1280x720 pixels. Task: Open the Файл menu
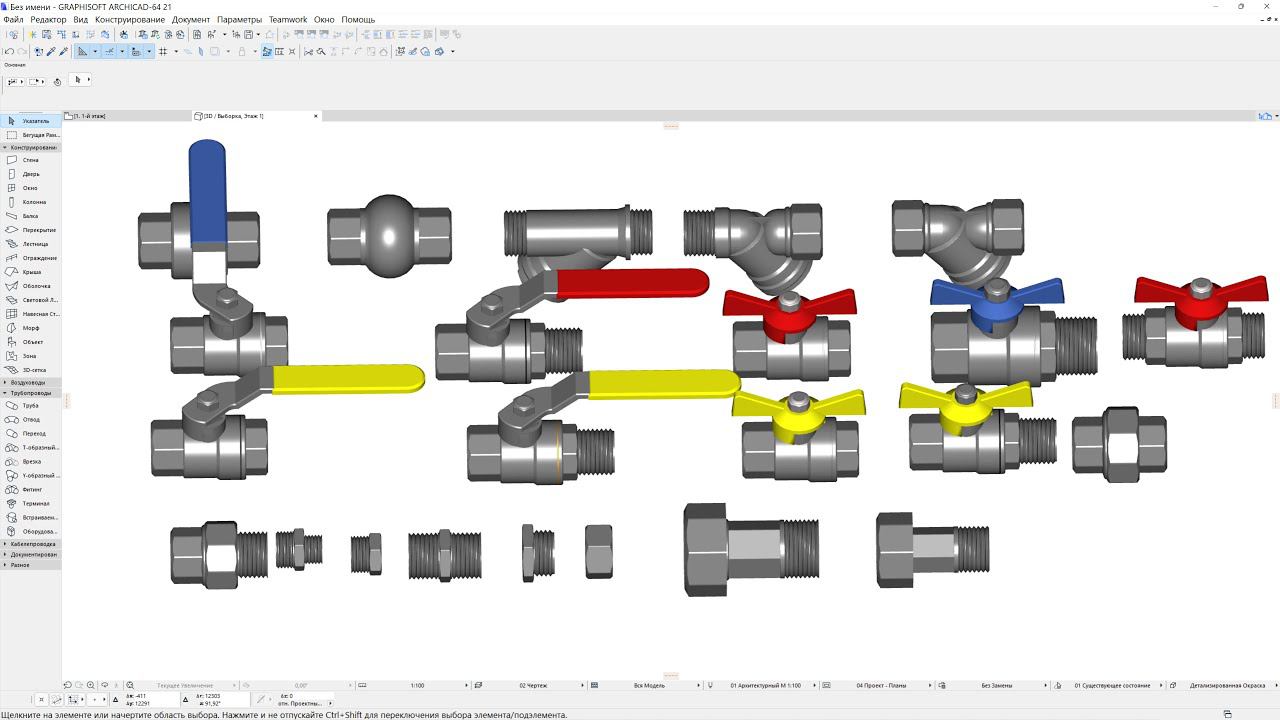(13, 20)
